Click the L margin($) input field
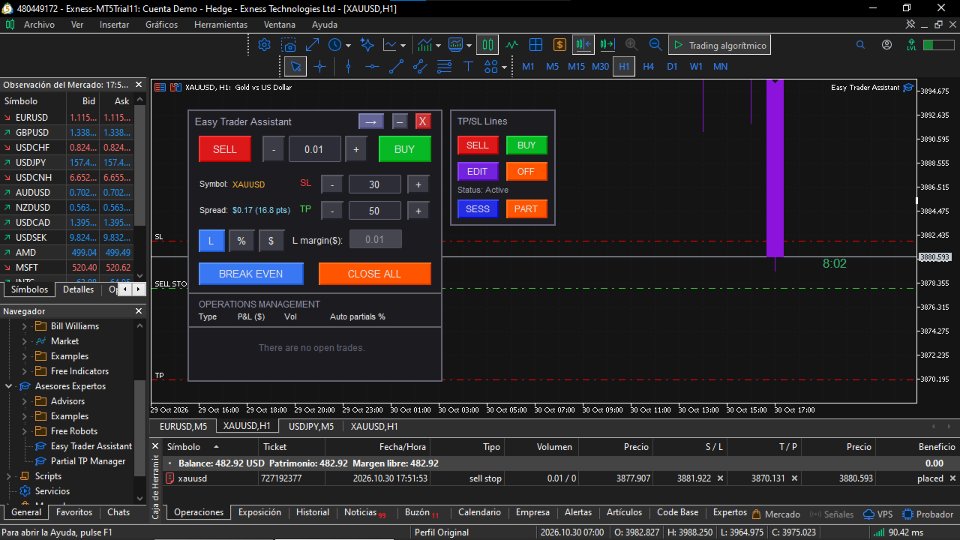The width and height of the screenshot is (960, 540). (375, 239)
